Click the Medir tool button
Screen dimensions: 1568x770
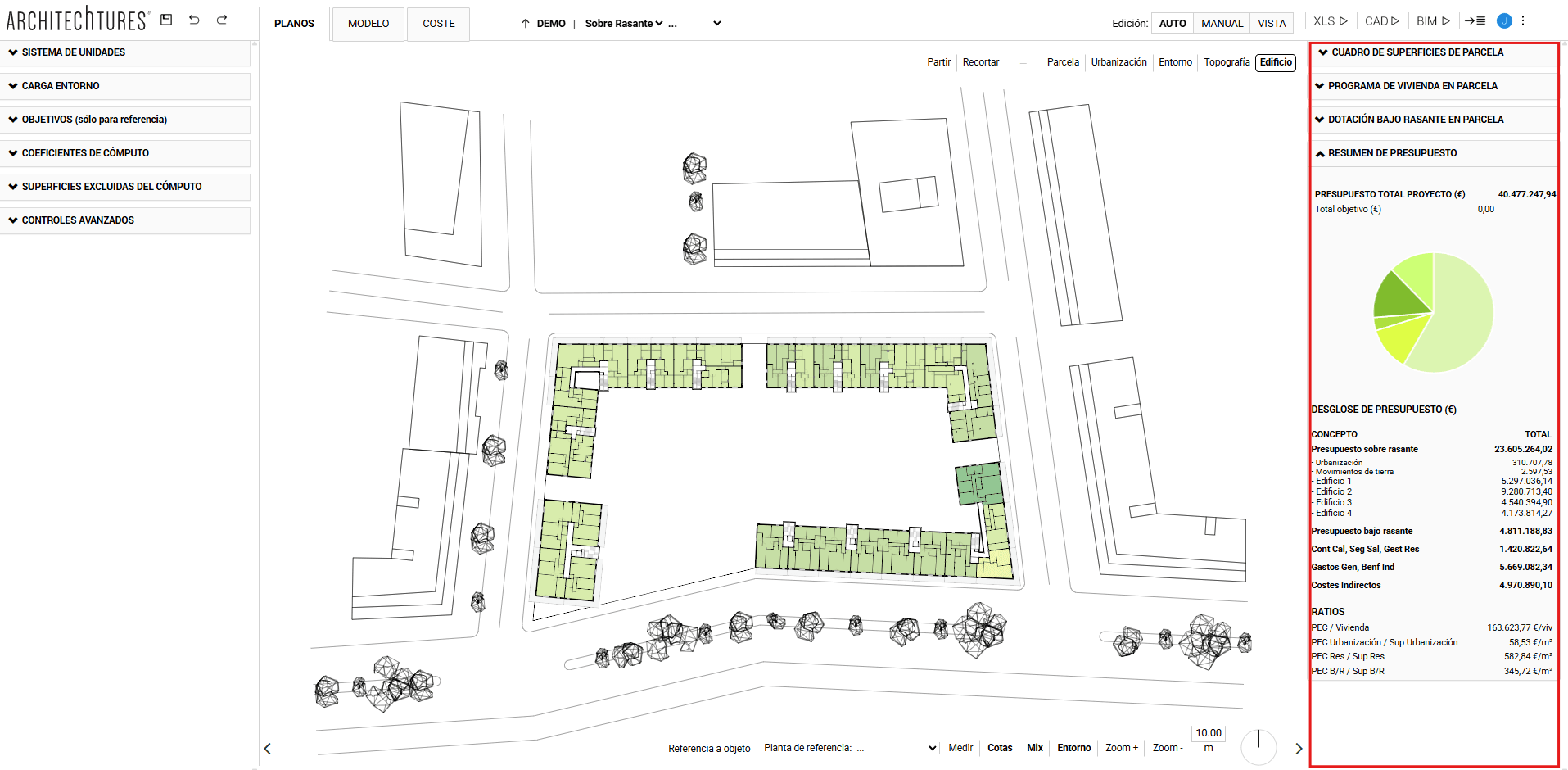pyautogui.click(x=960, y=748)
